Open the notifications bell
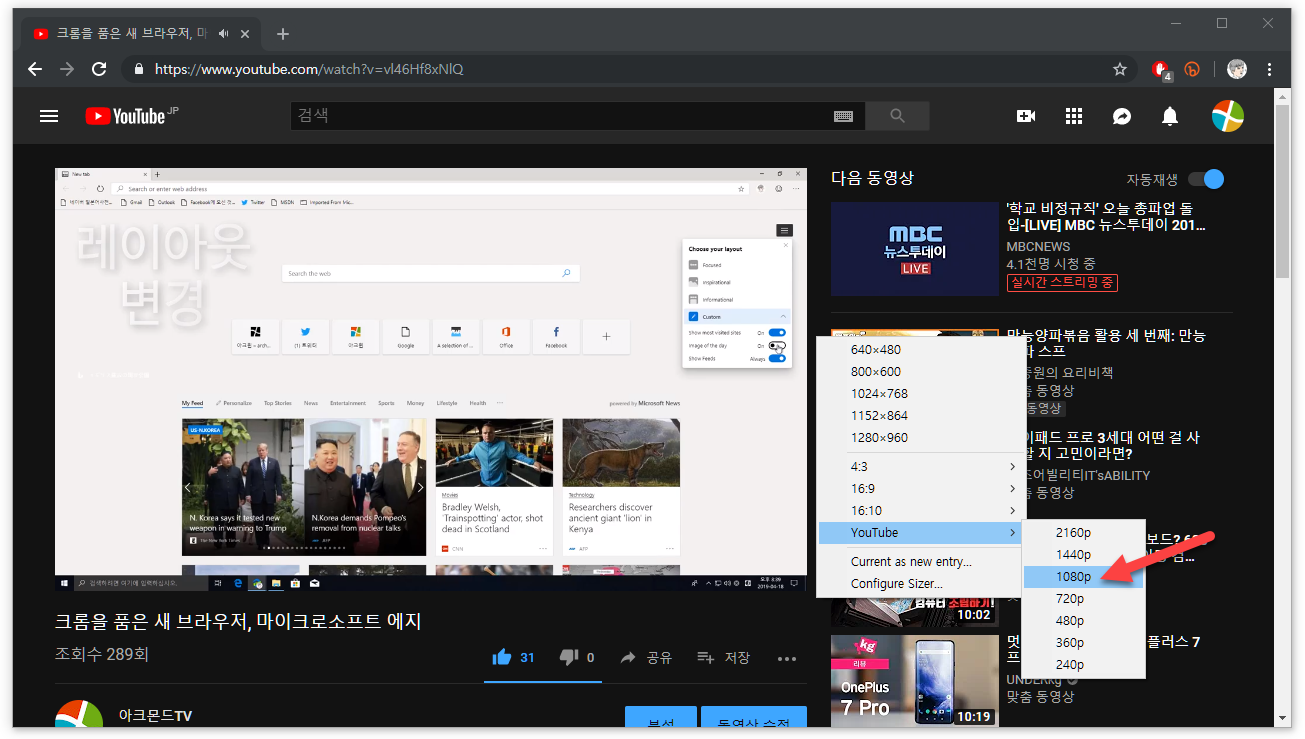Image resolution: width=1305 pixels, height=739 pixels. pos(1170,116)
